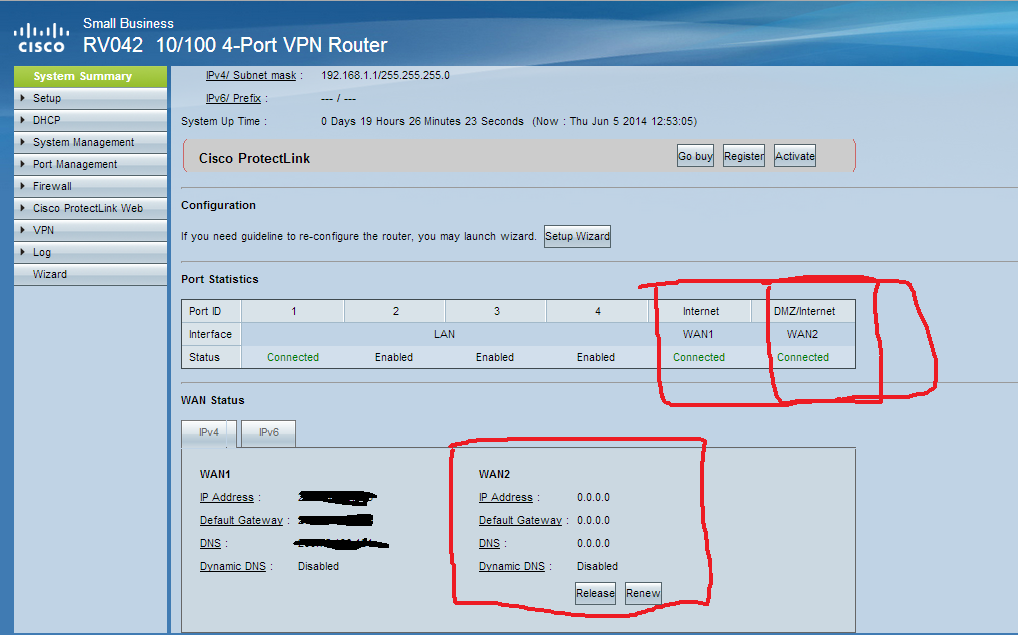Image resolution: width=1018 pixels, height=635 pixels.
Task: Expand the DHCP menu arrow
Action: tap(23, 120)
